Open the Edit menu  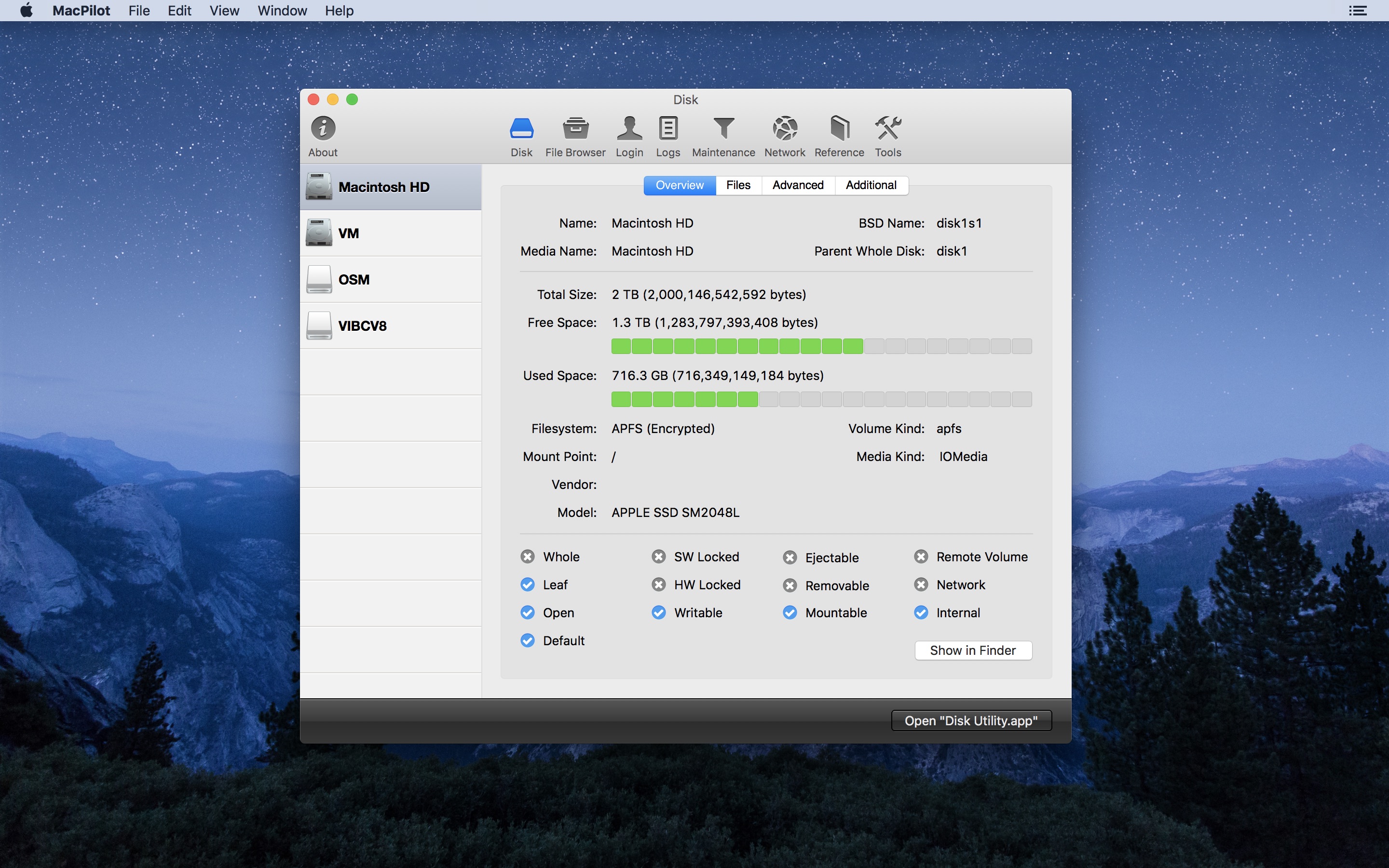pos(179,10)
